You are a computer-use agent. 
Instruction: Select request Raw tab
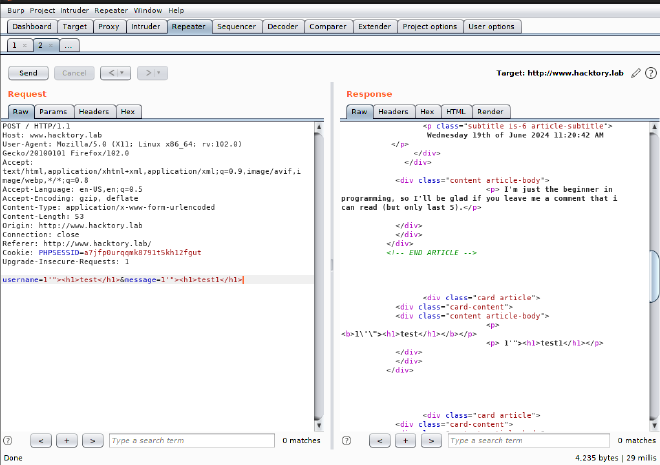21,112
